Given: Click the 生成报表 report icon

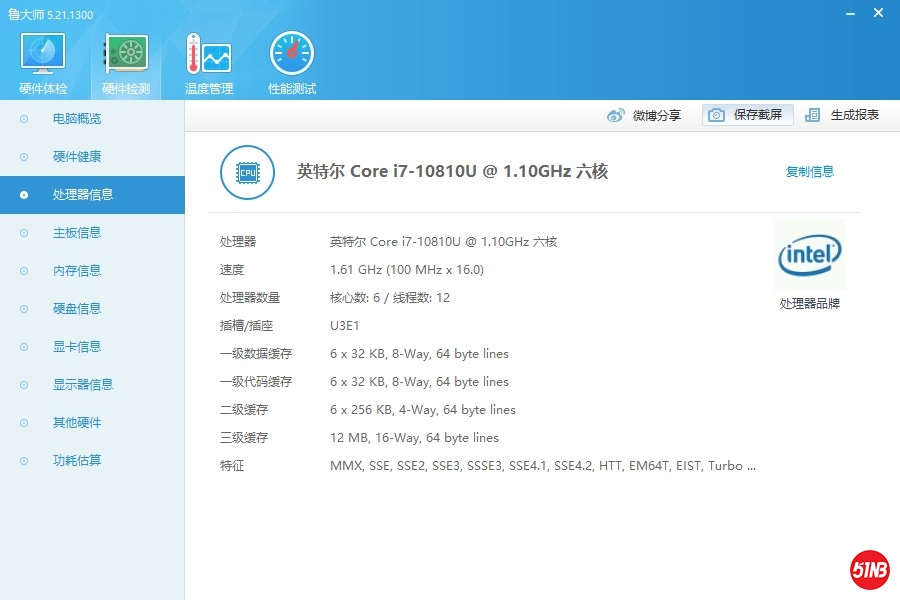Looking at the screenshot, I should point(813,115).
